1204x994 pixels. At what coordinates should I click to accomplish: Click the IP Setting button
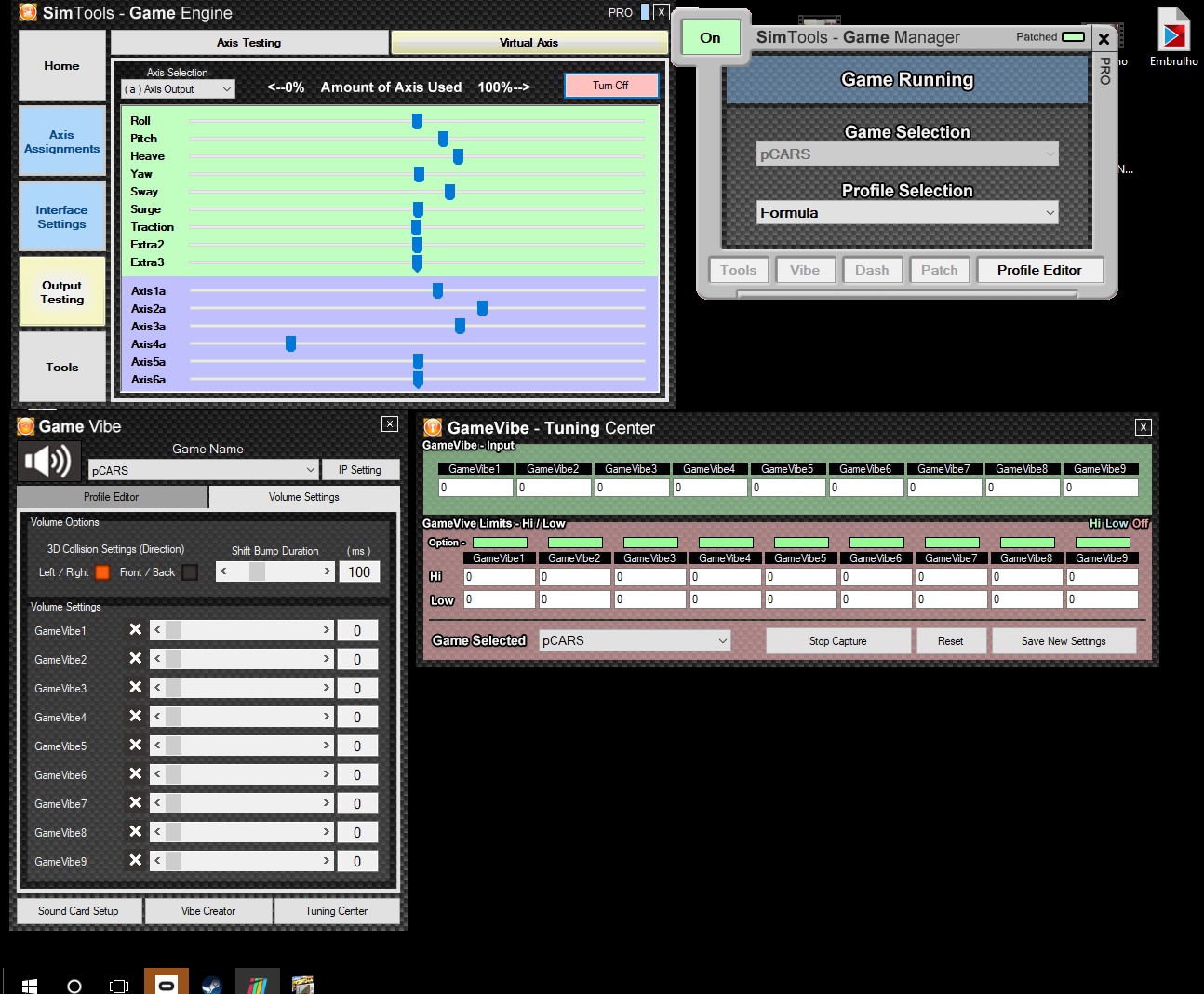pyautogui.click(x=360, y=470)
